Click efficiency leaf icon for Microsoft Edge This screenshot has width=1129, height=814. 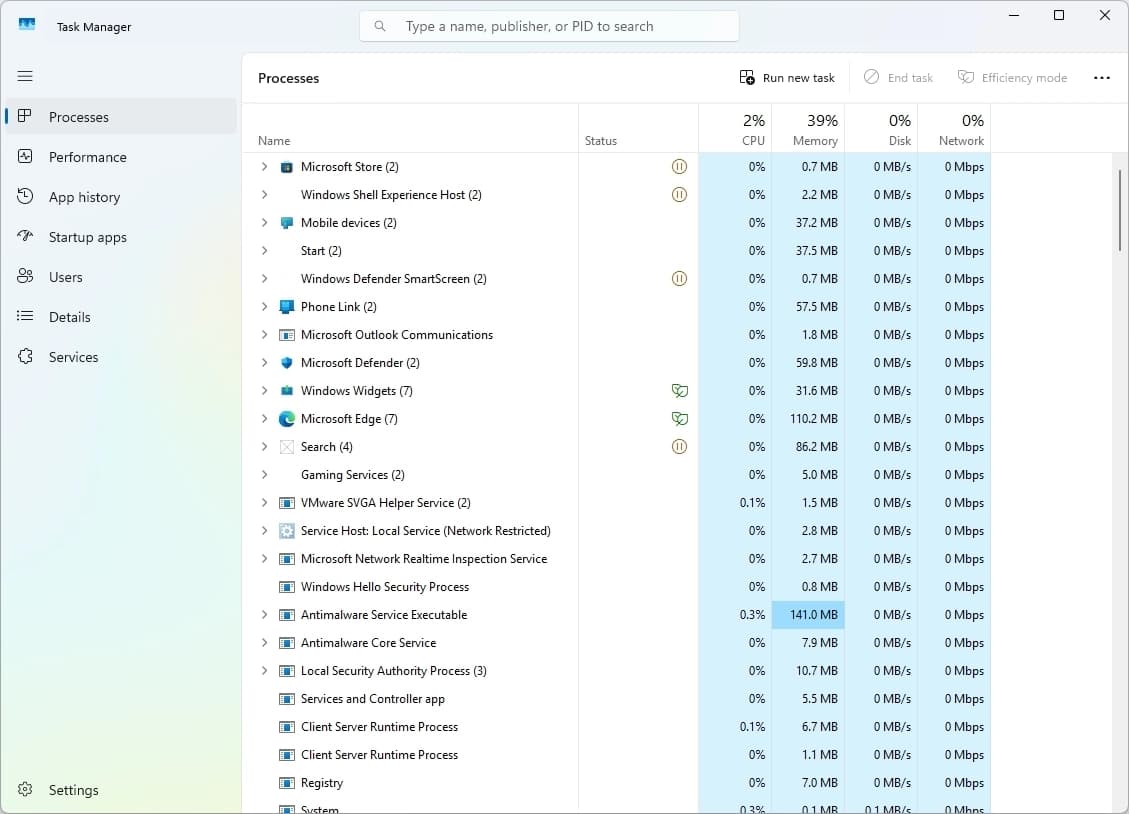pos(679,419)
